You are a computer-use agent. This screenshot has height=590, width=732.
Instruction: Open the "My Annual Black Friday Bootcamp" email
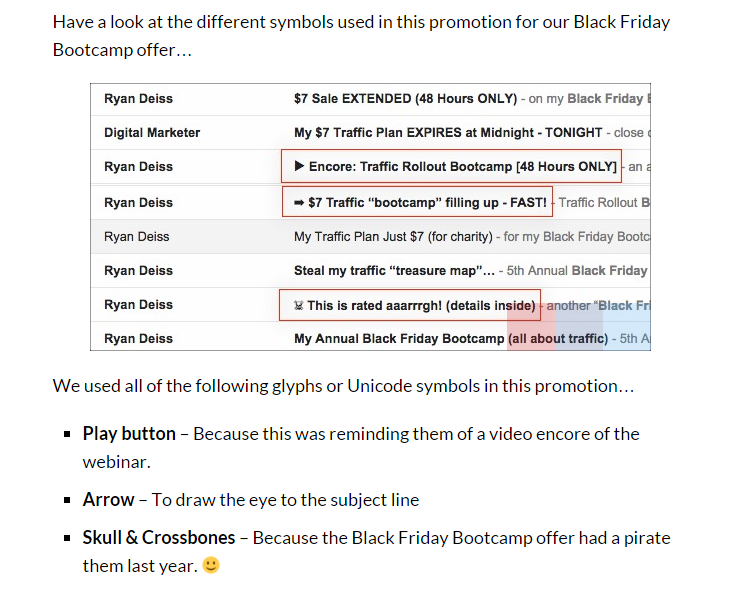[x=399, y=338]
